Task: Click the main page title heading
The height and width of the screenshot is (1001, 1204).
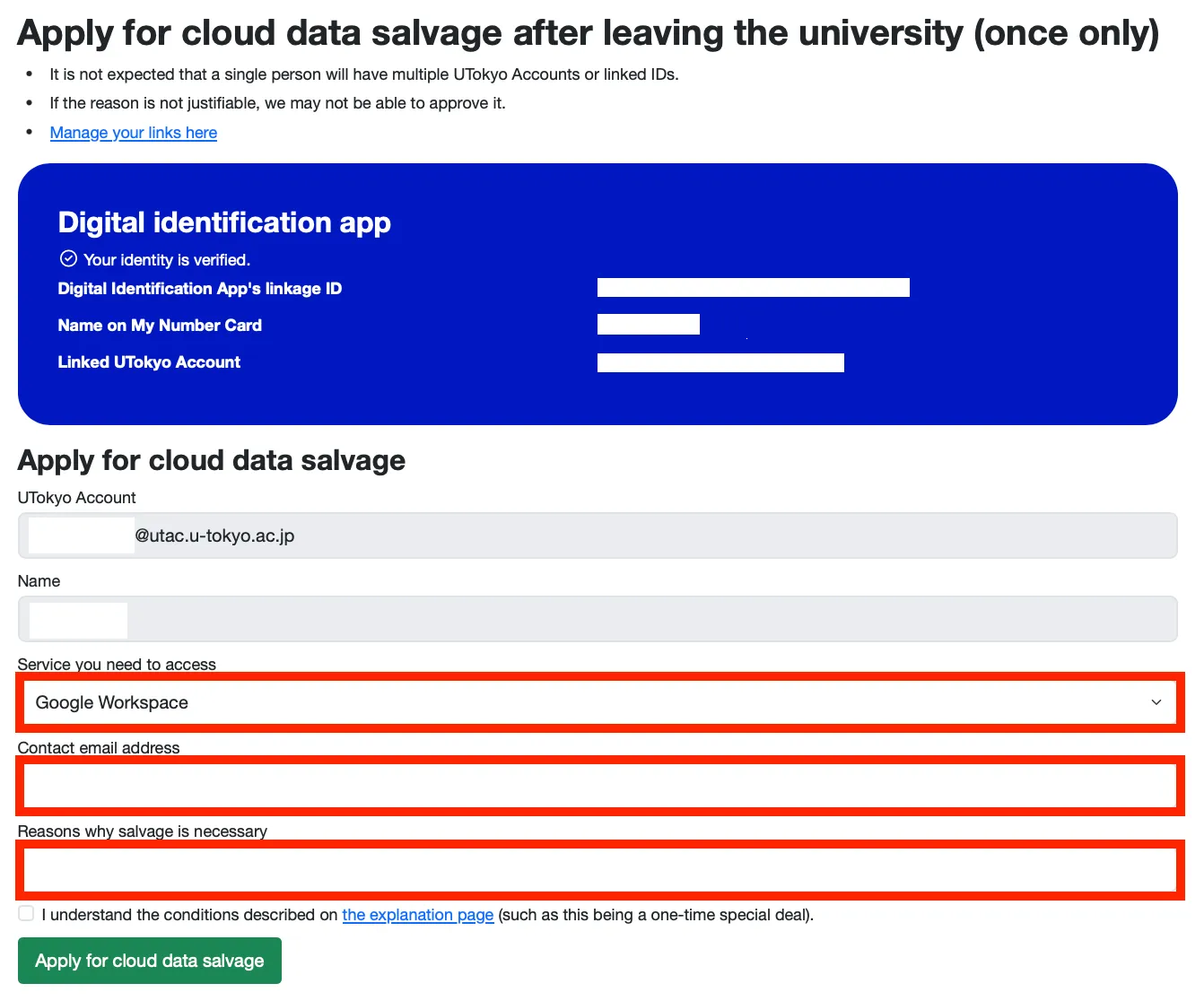Action: (588, 34)
